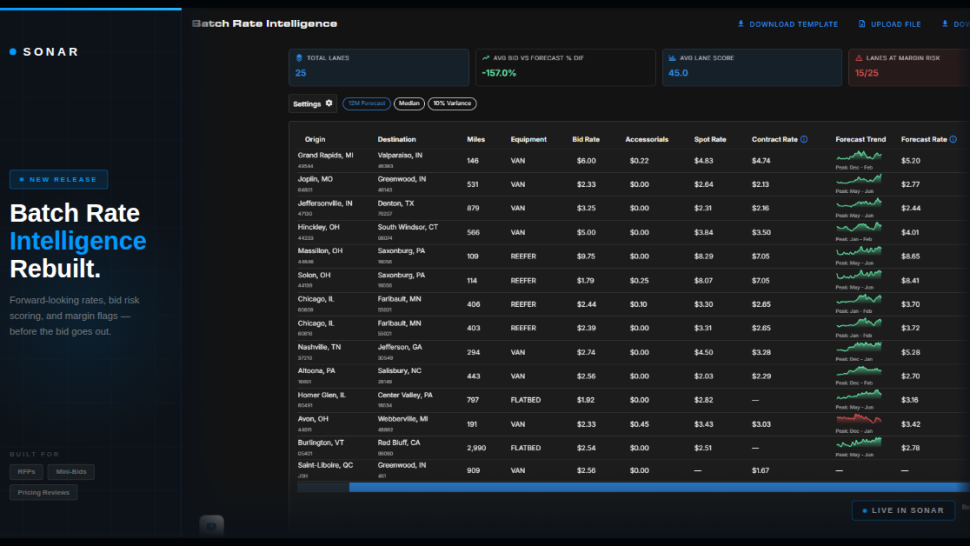
Task: Select the RFPs tag
Action: coord(26,472)
